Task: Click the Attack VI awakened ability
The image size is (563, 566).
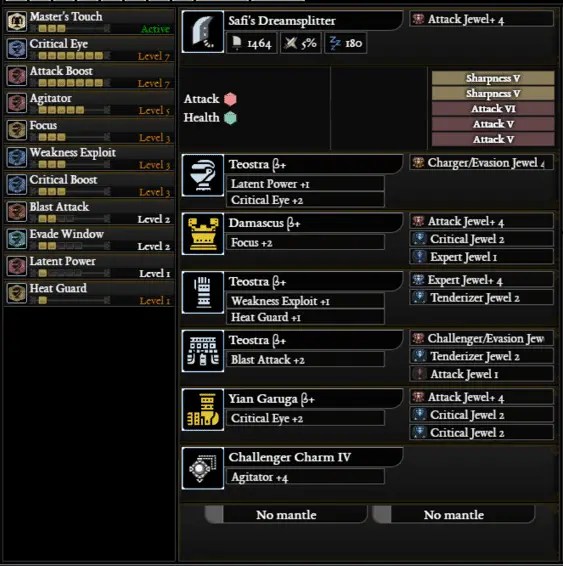Action: (493, 109)
